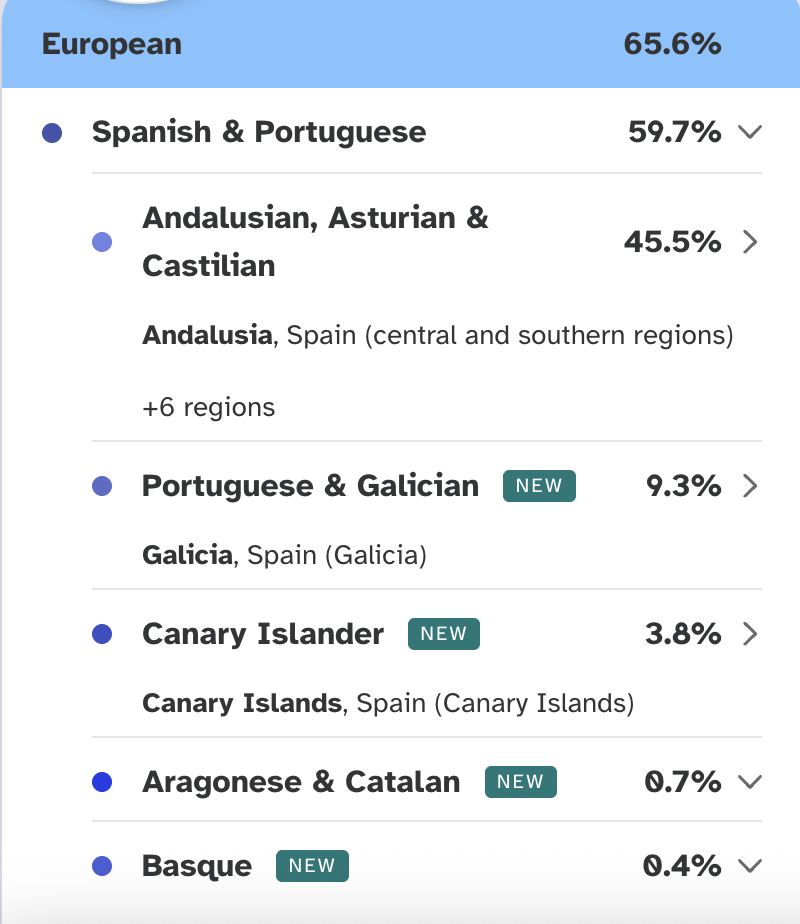Click the NEW badge by Portuguese & Galician

pyautogui.click(x=539, y=486)
